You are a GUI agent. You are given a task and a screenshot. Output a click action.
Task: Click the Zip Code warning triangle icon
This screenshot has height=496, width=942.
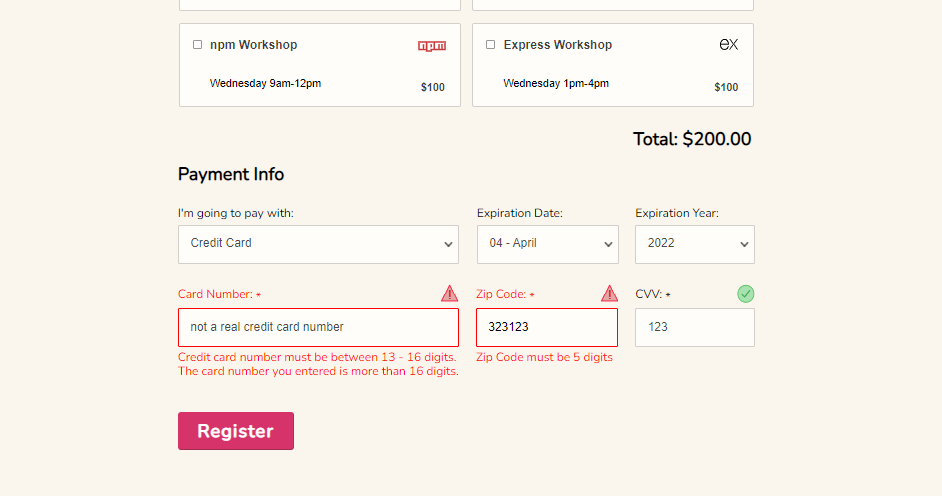coord(609,293)
